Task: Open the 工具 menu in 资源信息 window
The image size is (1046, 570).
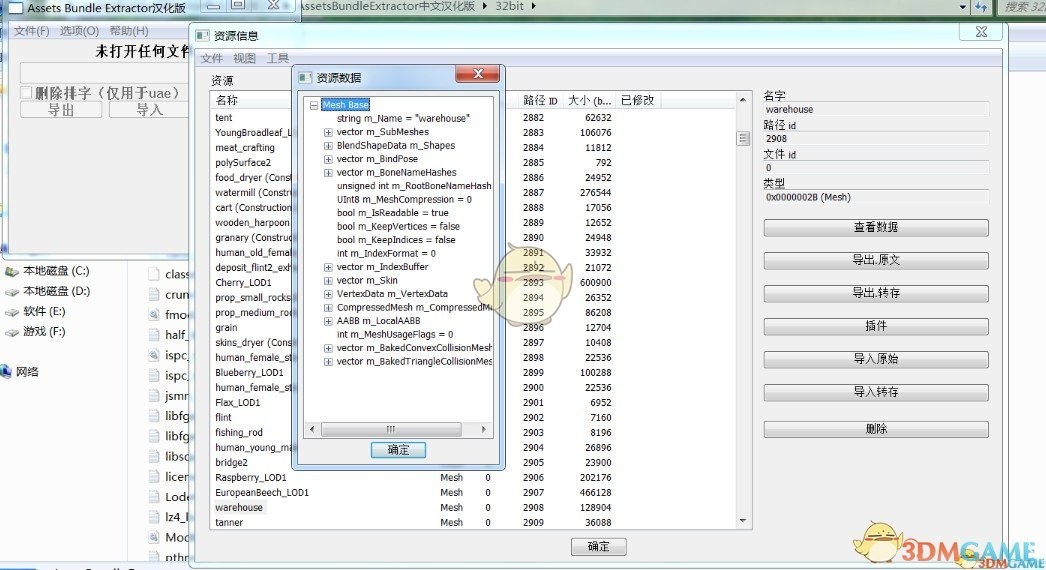Action: pos(277,59)
